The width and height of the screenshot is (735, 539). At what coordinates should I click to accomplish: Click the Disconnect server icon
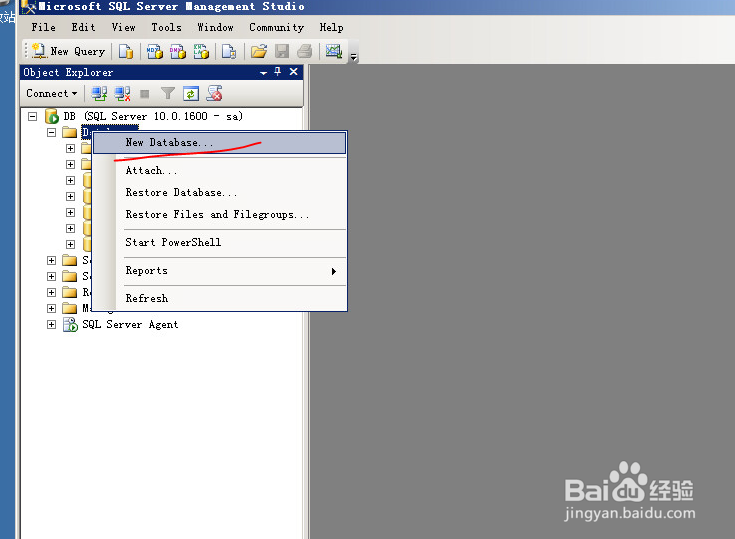click(122, 94)
